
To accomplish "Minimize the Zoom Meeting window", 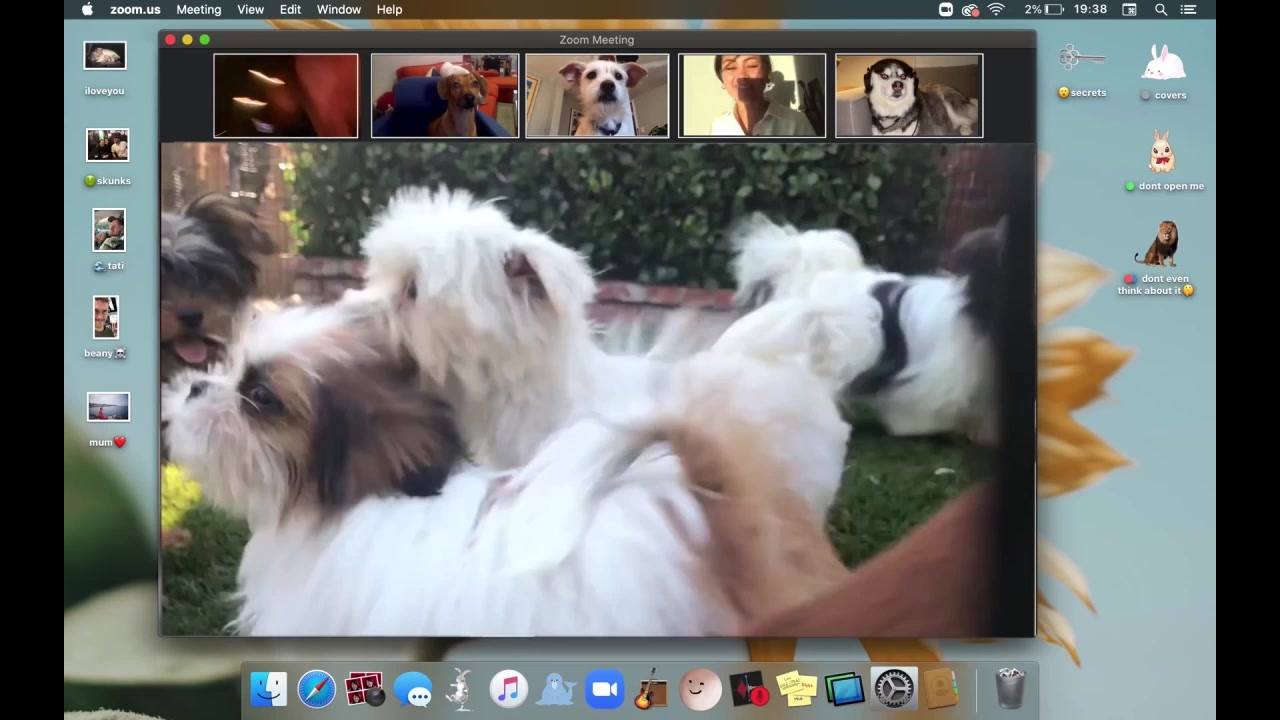I will pyautogui.click(x=187, y=40).
